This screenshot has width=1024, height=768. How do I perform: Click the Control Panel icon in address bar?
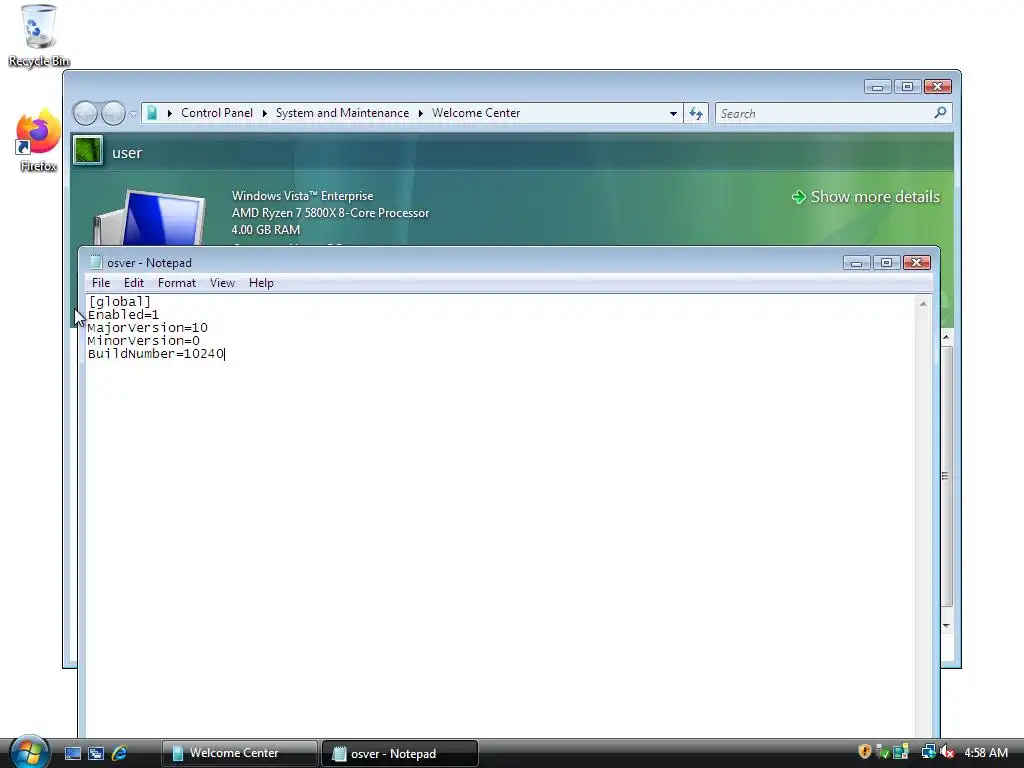coord(152,113)
